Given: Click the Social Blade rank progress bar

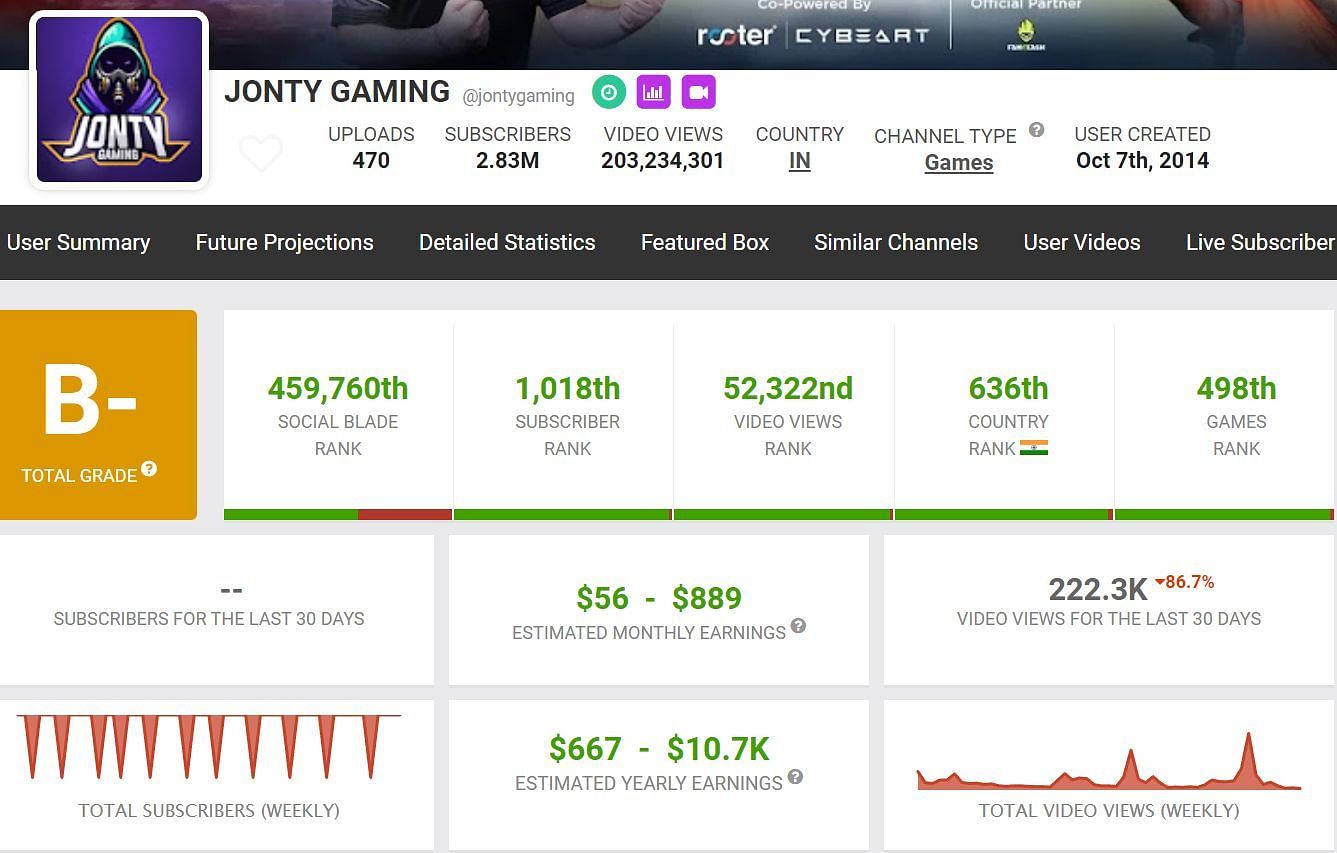Looking at the screenshot, I should [338, 515].
